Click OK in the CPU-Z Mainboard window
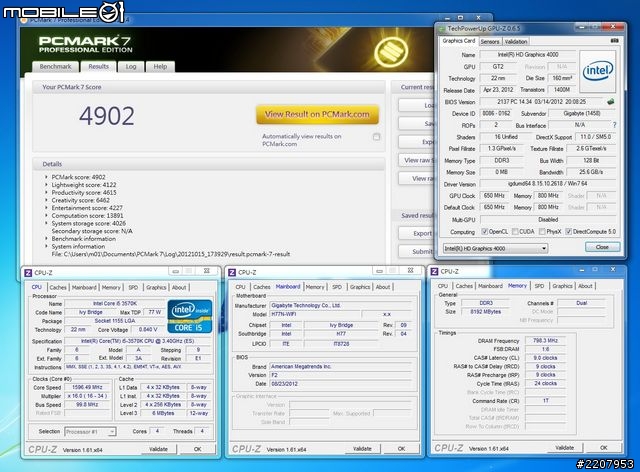This screenshot has height=472, width=640. (x=401, y=449)
